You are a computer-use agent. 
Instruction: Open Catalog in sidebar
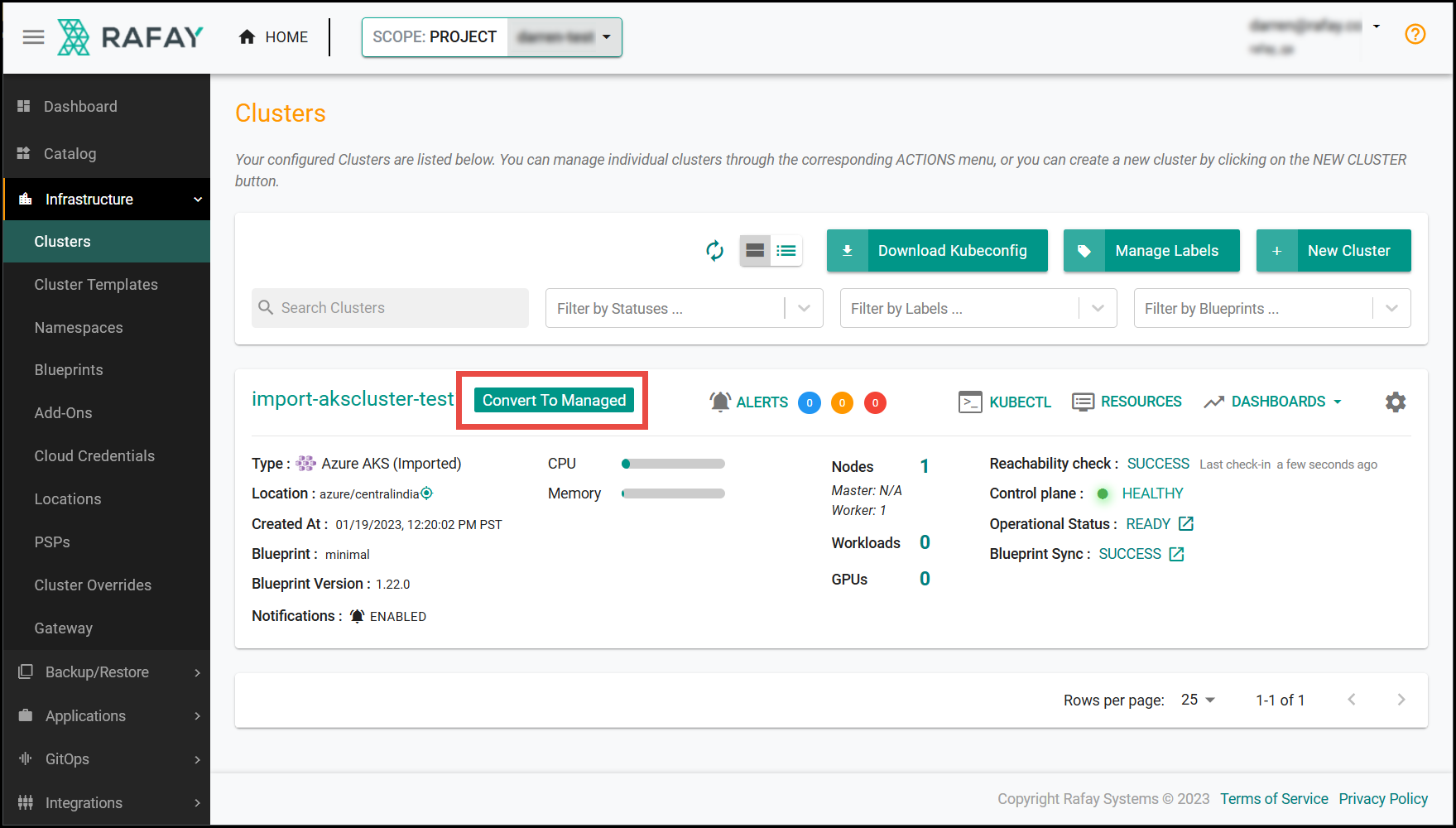click(107, 154)
